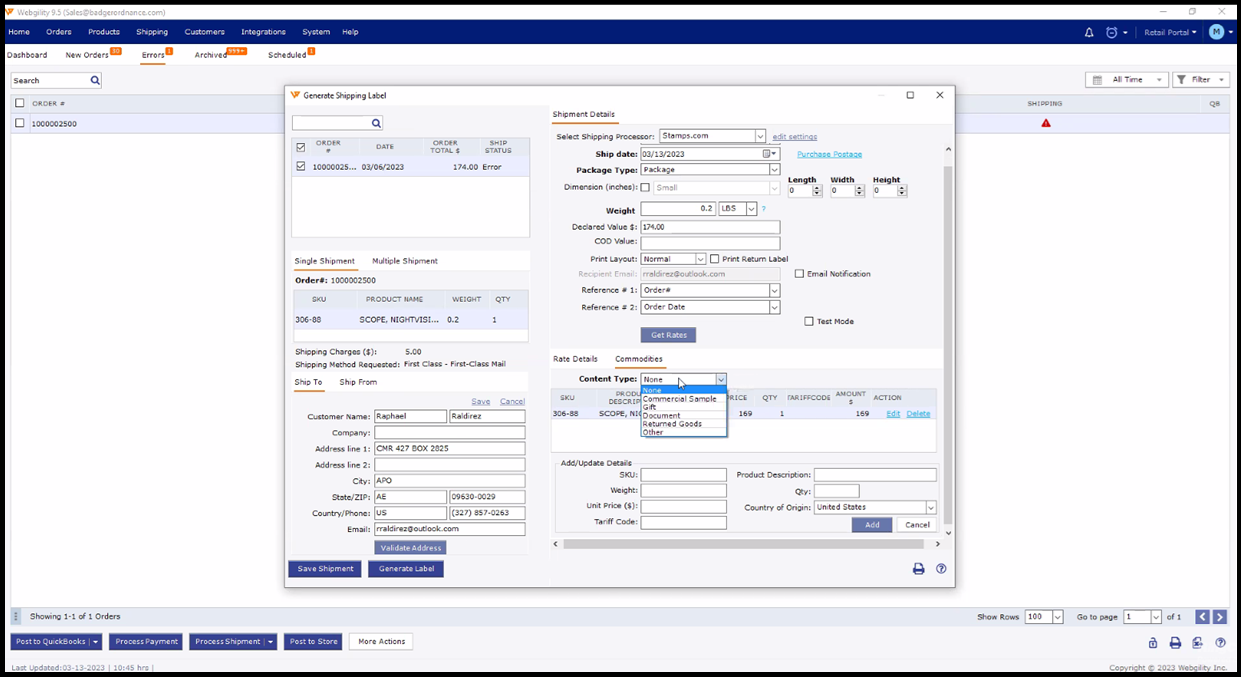Viewport: 1241px width, 677px height.
Task: Click the search magnifier in the dialog order list
Action: [376, 123]
